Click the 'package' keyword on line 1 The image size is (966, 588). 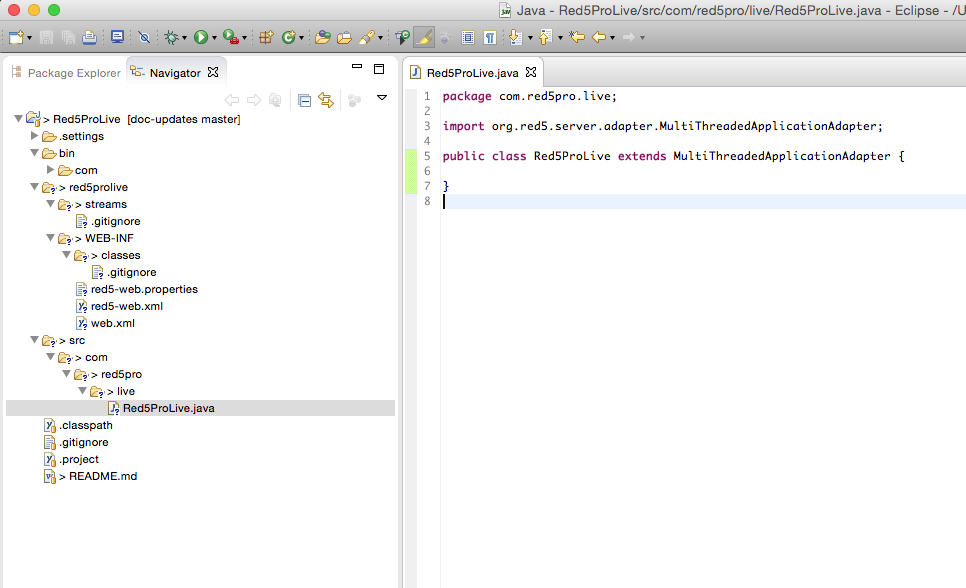click(x=467, y=96)
